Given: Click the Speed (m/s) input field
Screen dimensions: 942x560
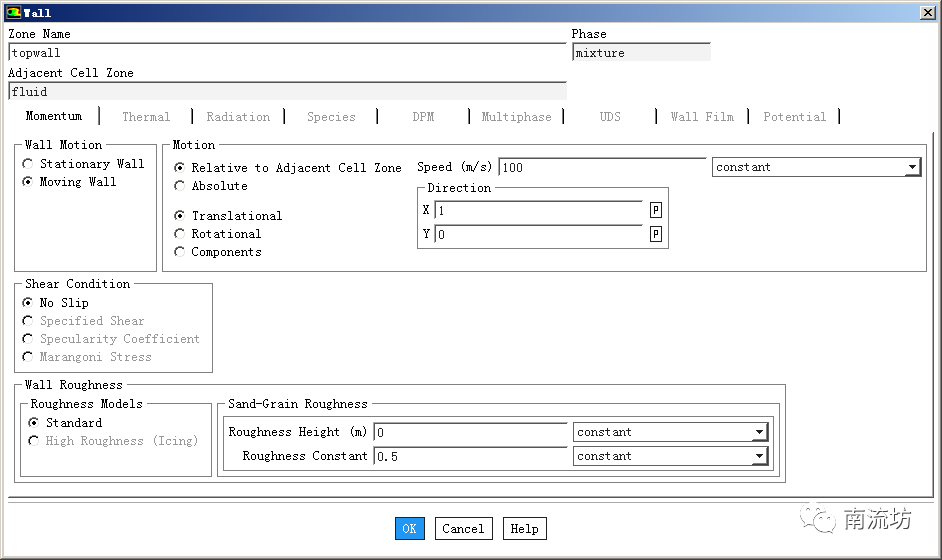Looking at the screenshot, I should [602, 167].
